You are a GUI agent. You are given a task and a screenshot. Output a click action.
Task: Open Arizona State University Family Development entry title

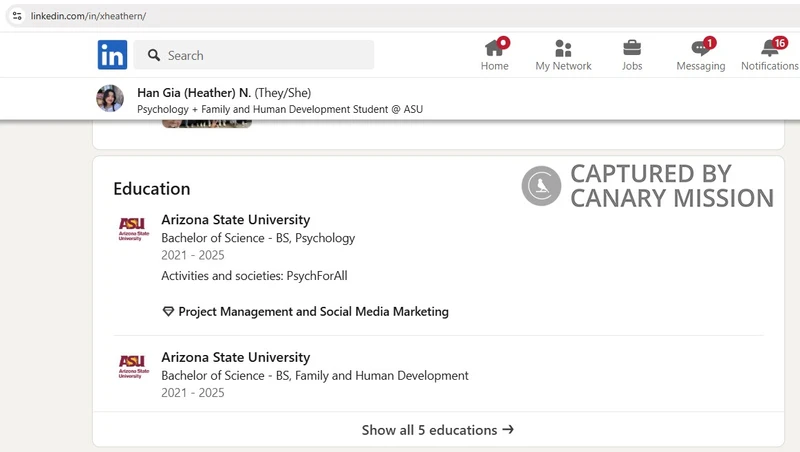(x=236, y=358)
